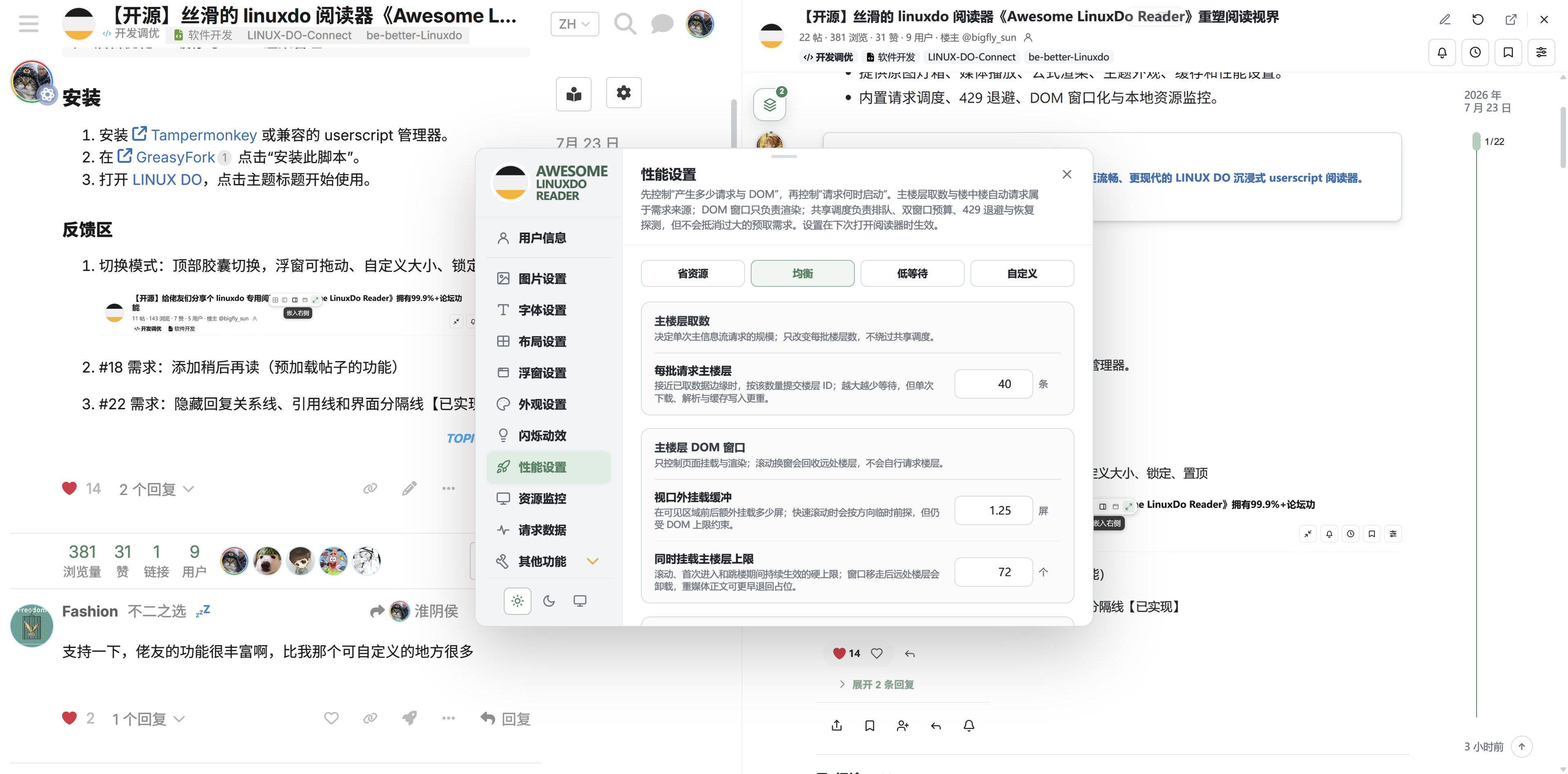Image resolution: width=1568 pixels, height=774 pixels.
Task: Close the performance settings dialog
Action: point(1066,174)
